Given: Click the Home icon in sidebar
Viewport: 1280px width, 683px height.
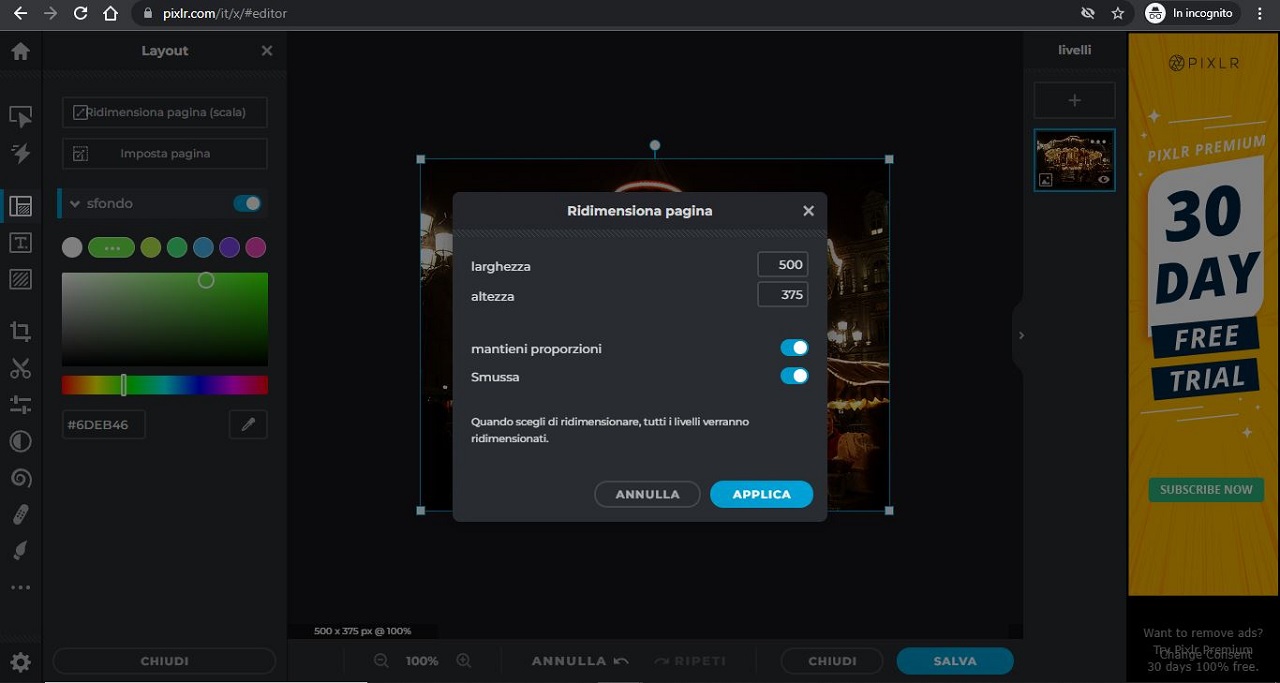Looking at the screenshot, I should [20, 51].
